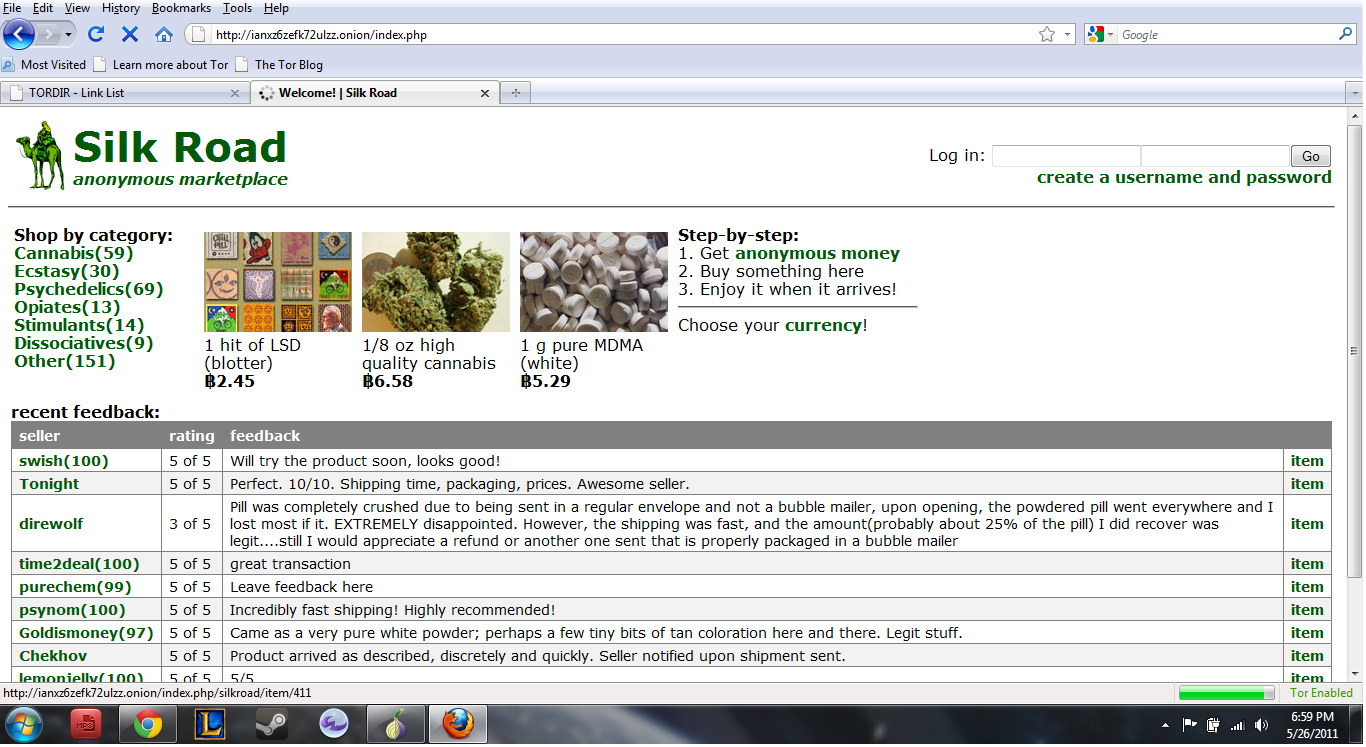Open a new tab with the plus button
Viewport: 1366px width, 747px height.
[516, 93]
